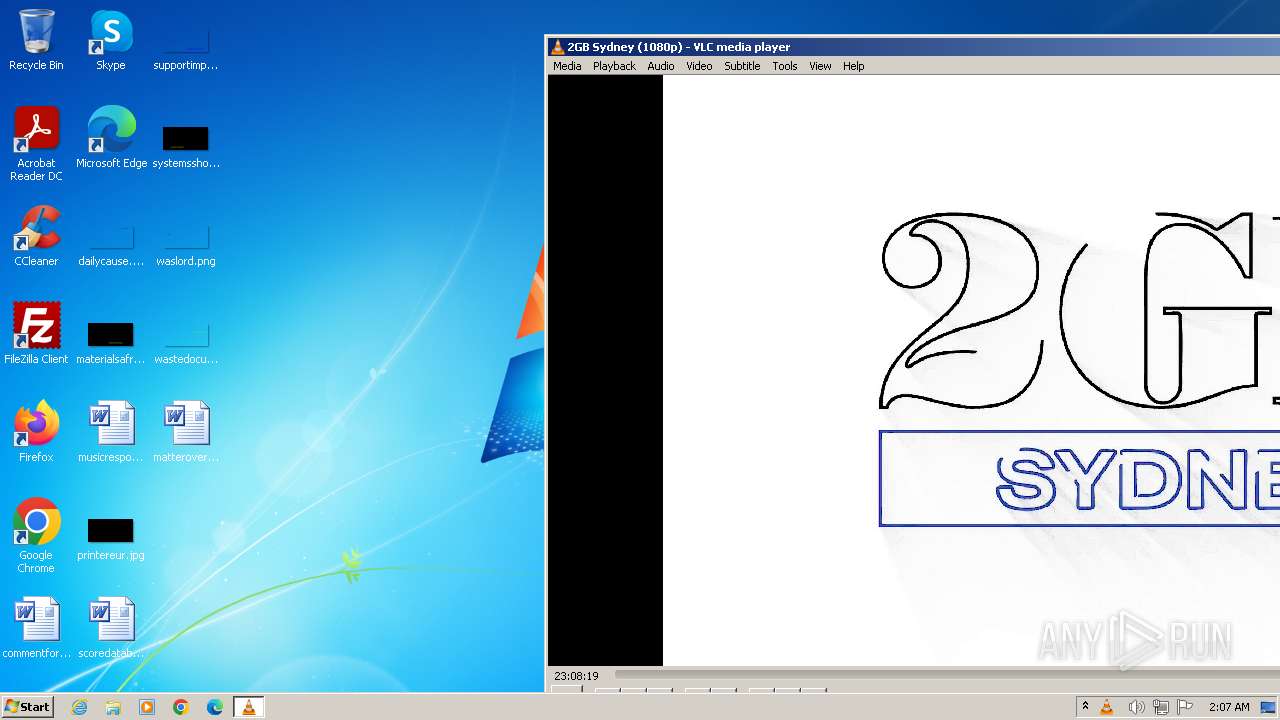Show hidden tray icons arrow

click(1085, 707)
